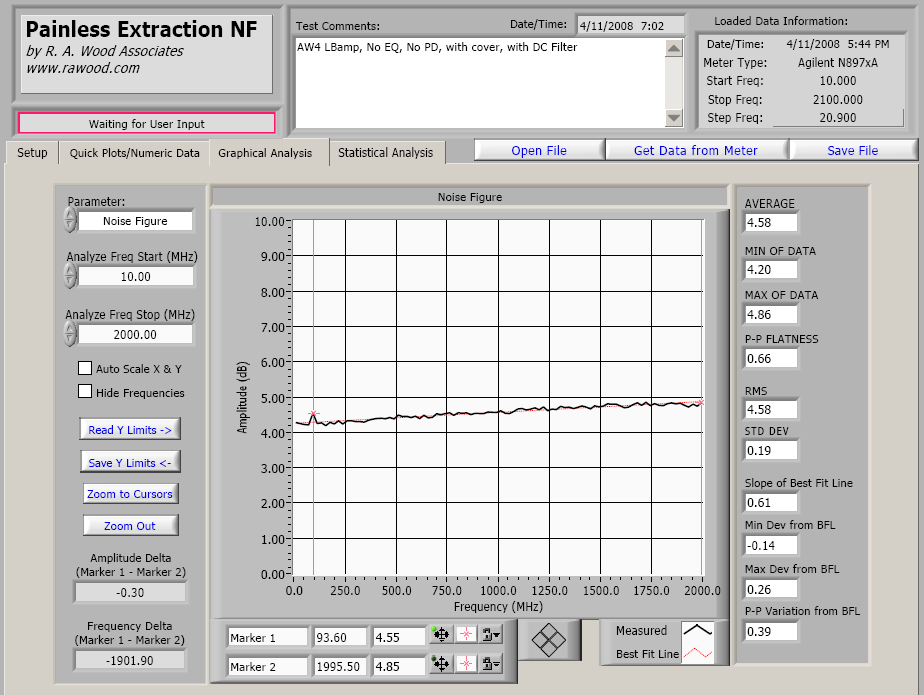Click the AVERAGE value 4.58

click(x=771, y=222)
